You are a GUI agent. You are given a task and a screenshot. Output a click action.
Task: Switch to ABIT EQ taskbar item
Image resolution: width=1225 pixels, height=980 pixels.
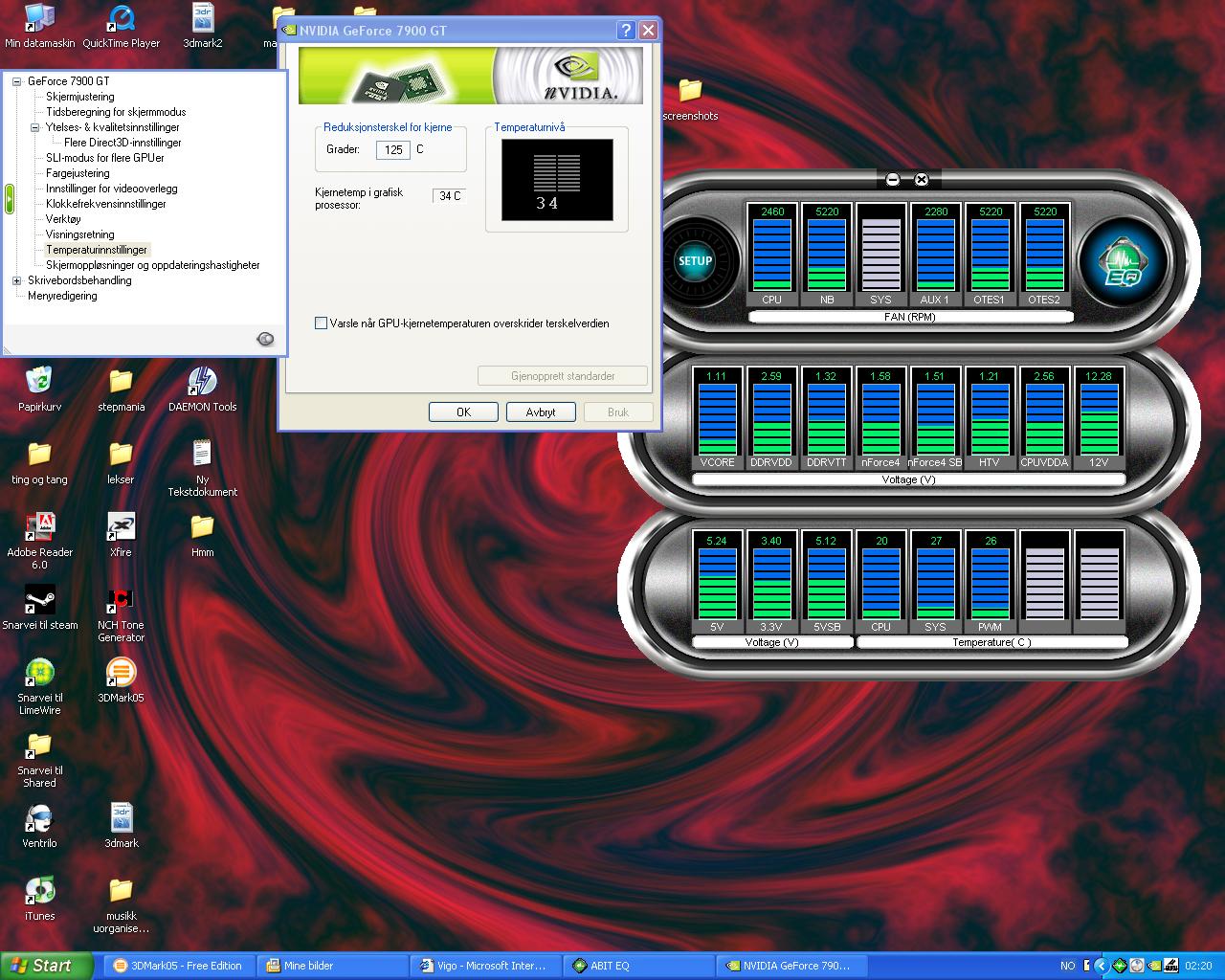(x=639, y=966)
